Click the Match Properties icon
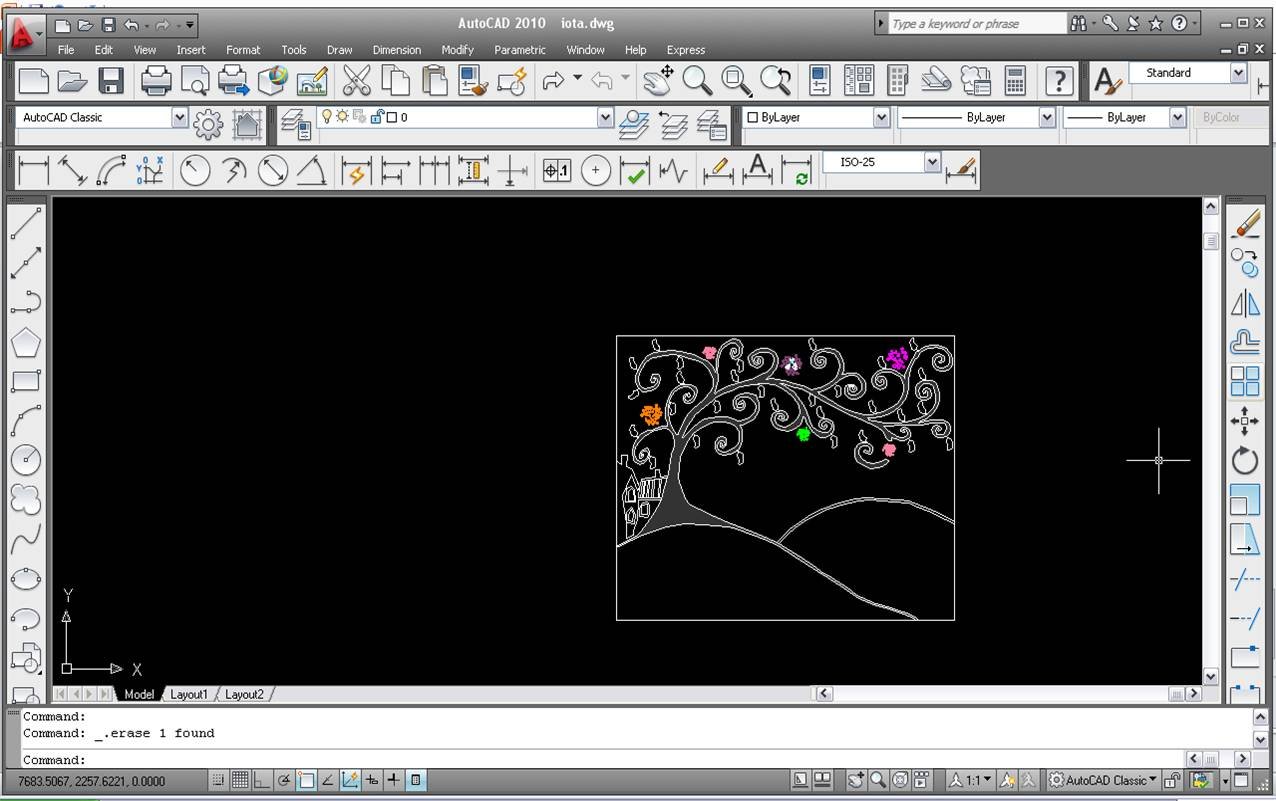Screen dimensions: 1276x801 [x=474, y=80]
